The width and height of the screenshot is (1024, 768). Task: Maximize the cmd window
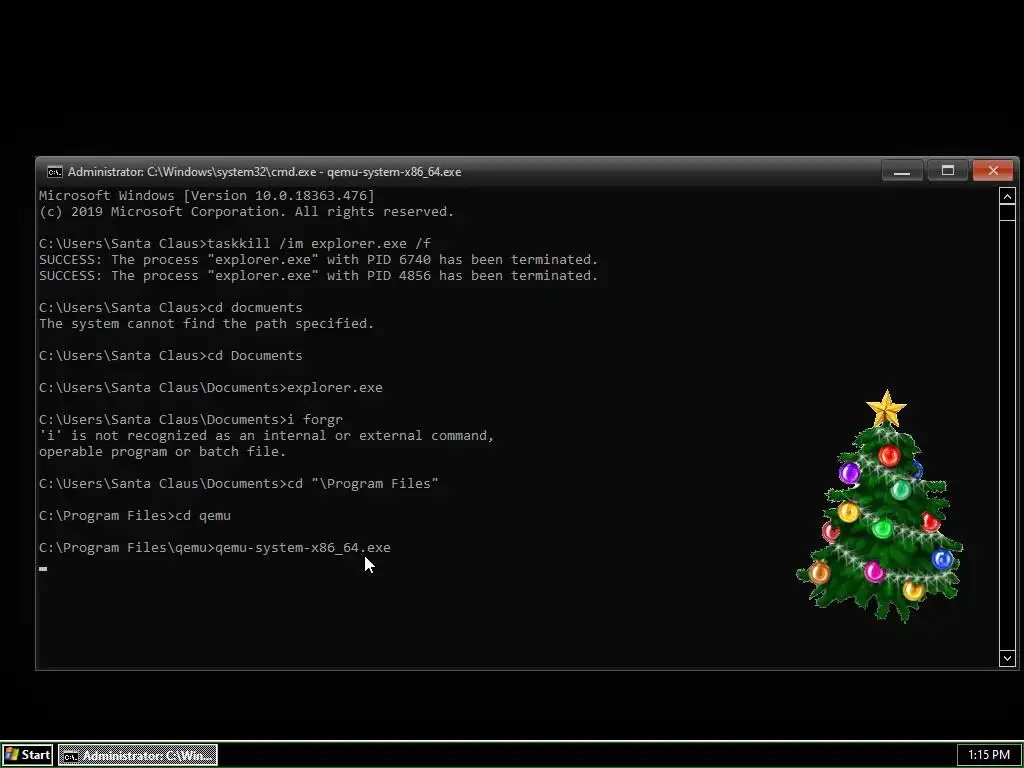click(948, 171)
